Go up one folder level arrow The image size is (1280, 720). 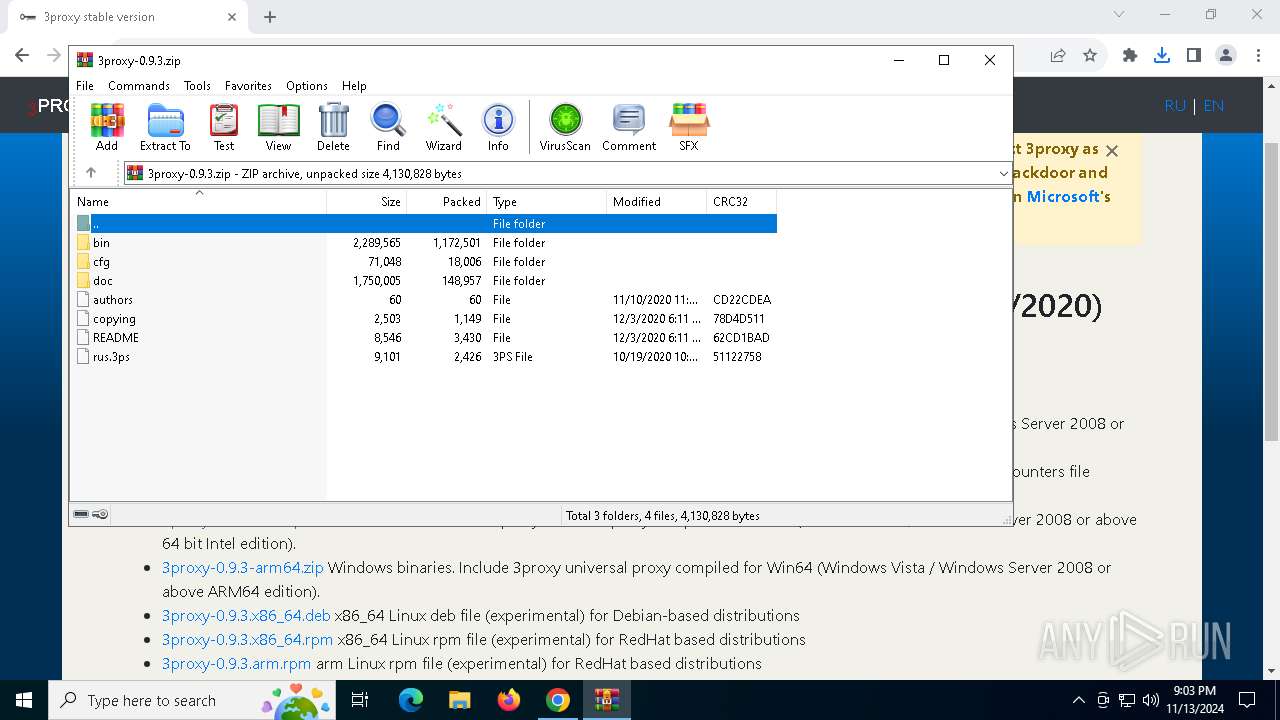pos(91,173)
